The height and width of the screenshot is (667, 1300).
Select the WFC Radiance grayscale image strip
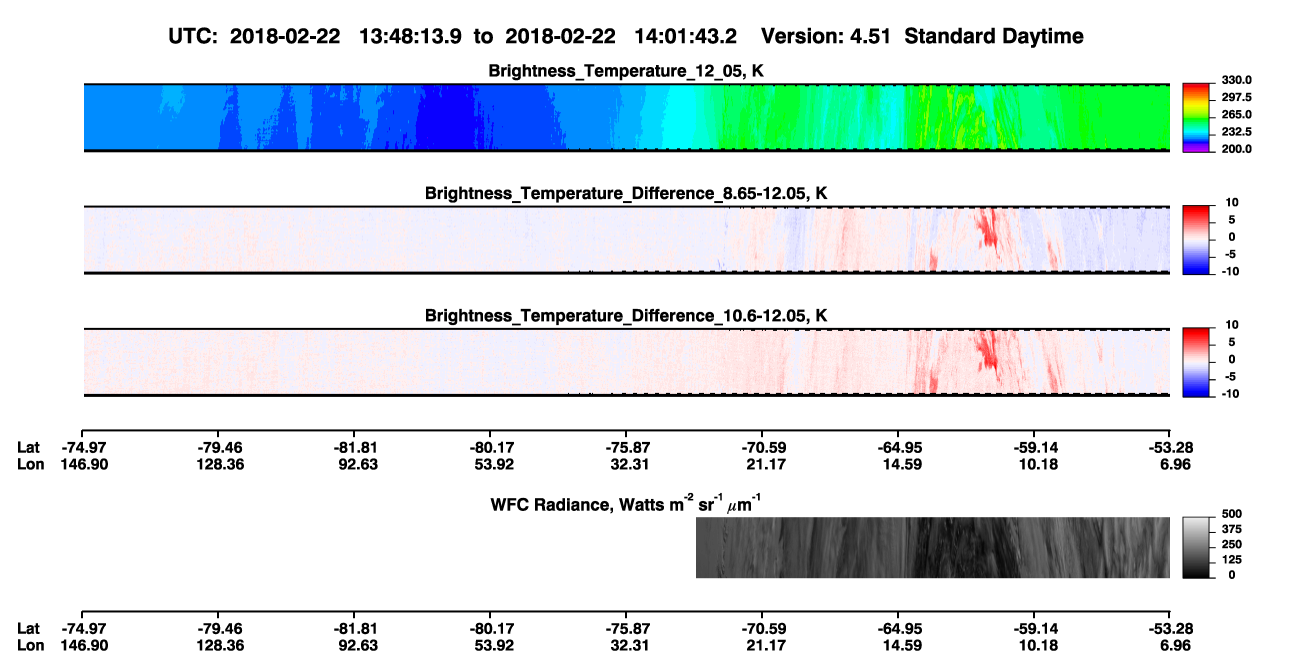[x=933, y=547]
